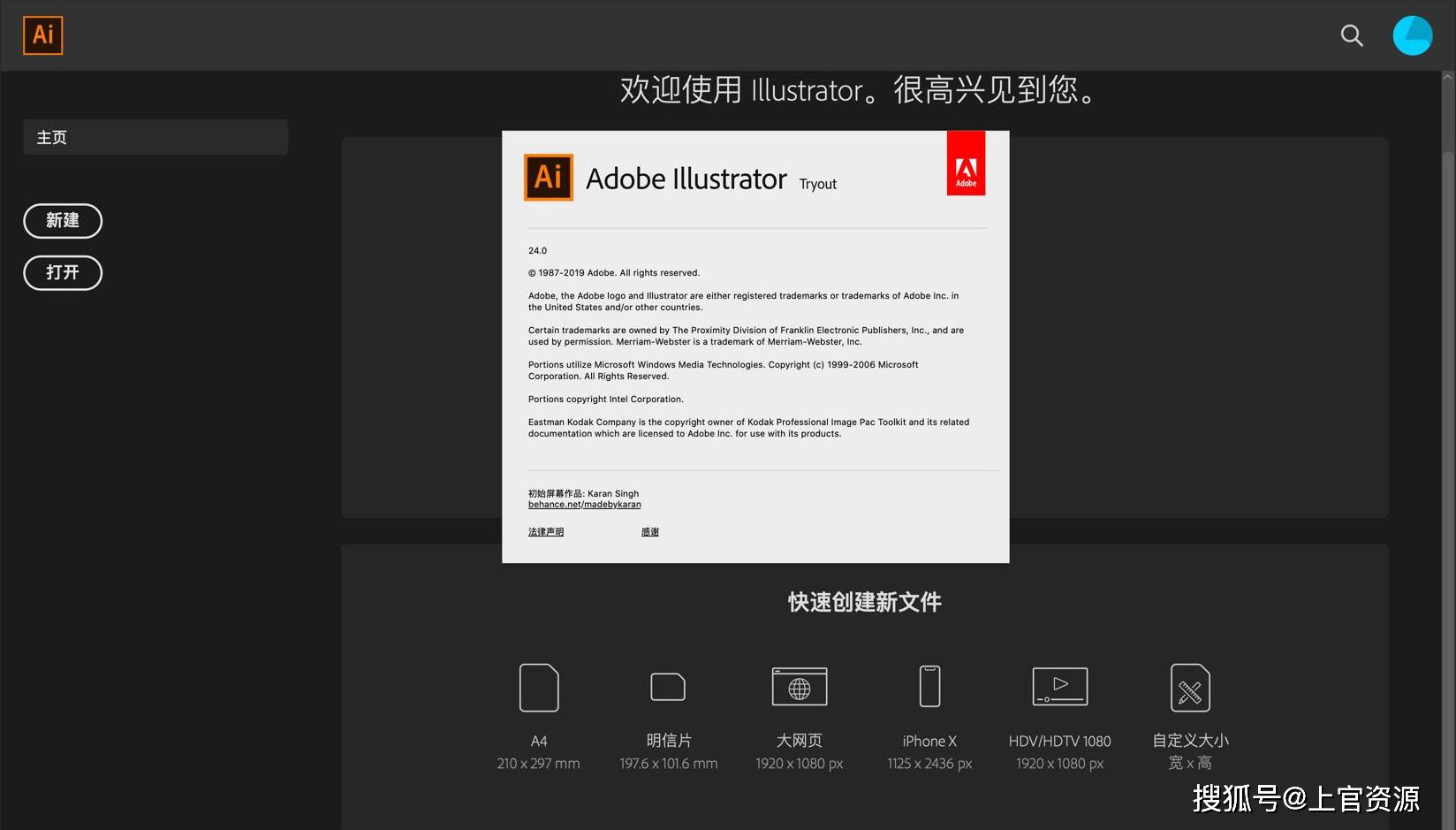Click the user avatar in the top-right
The image size is (1456, 830).
tap(1412, 35)
